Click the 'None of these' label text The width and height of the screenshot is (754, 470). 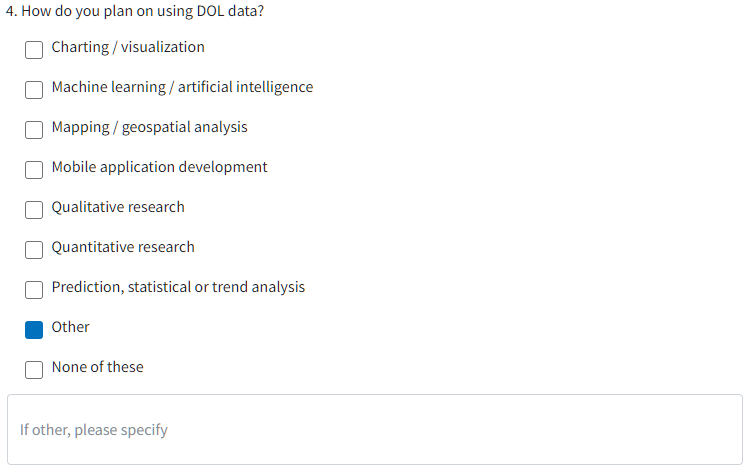coord(97,367)
